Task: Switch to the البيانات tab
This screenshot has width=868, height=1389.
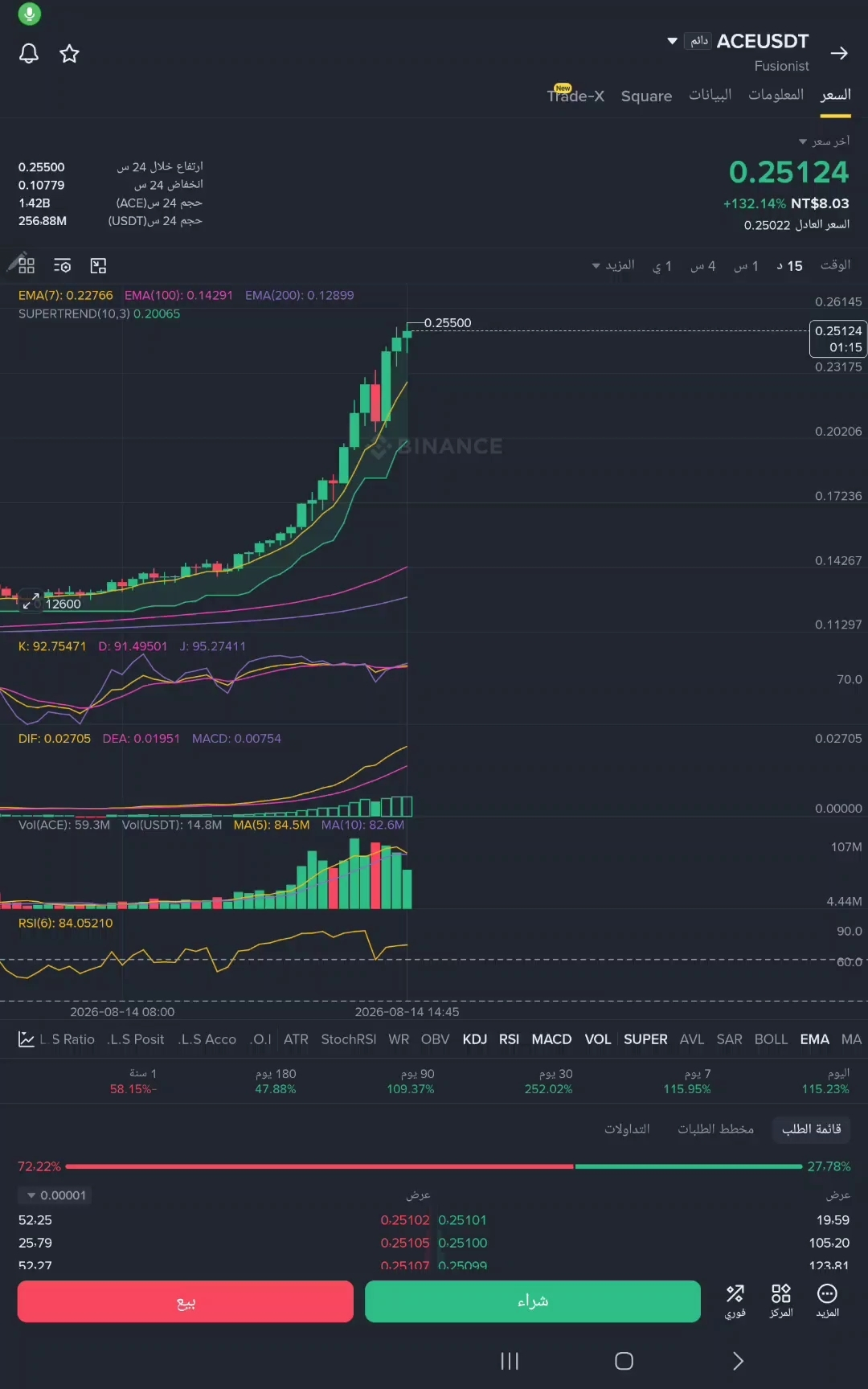Action: (x=710, y=95)
